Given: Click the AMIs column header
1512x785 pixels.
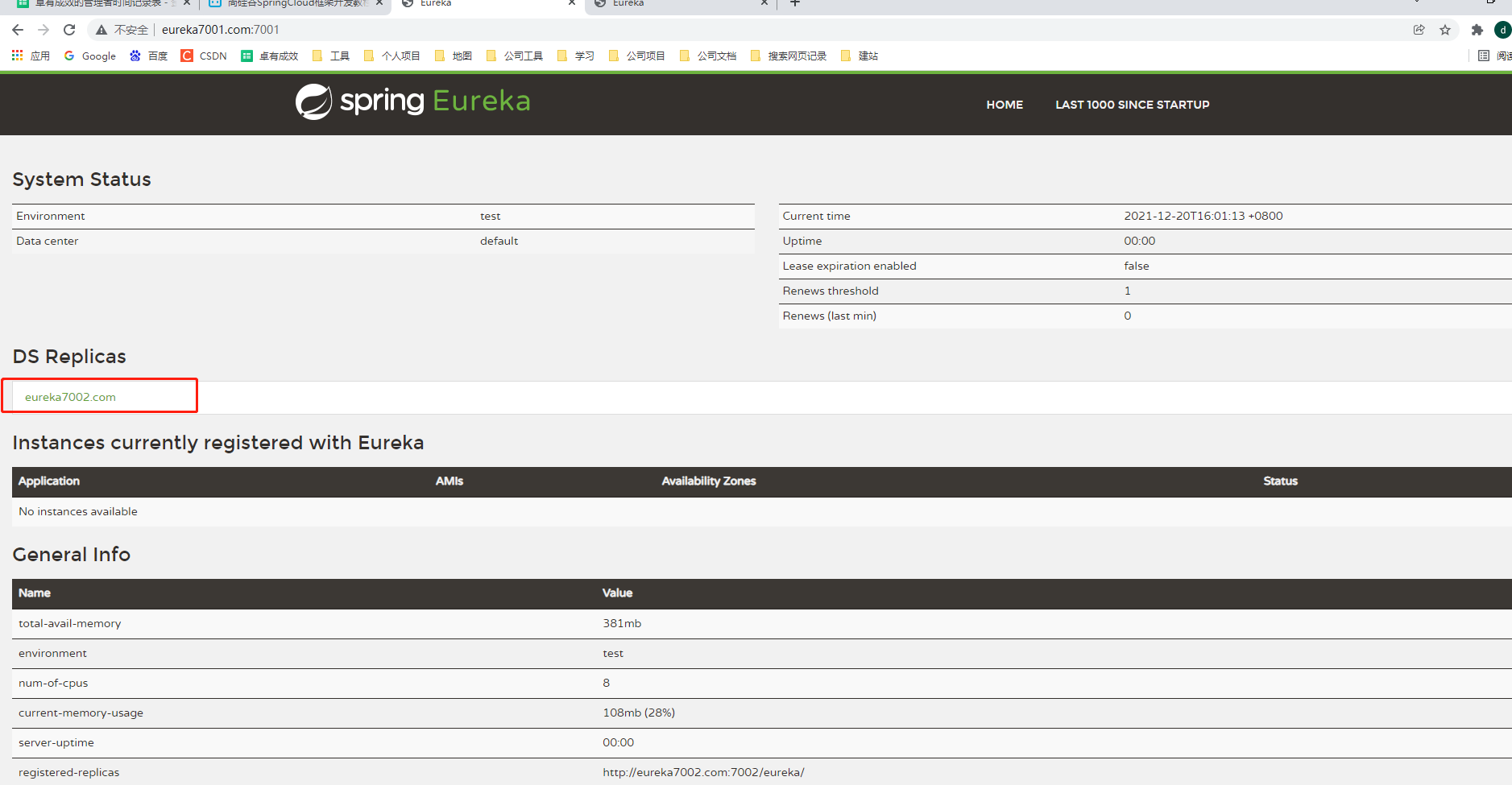Looking at the screenshot, I should (x=449, y=481).
